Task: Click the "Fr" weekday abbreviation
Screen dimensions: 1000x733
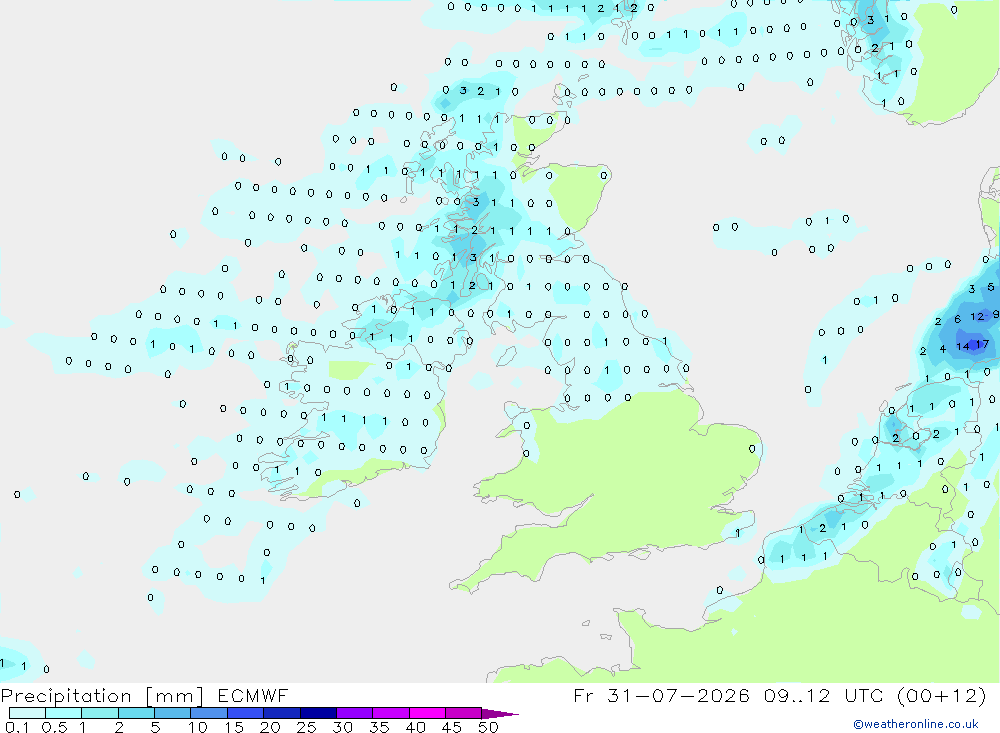Action: [x=583, y=695]
